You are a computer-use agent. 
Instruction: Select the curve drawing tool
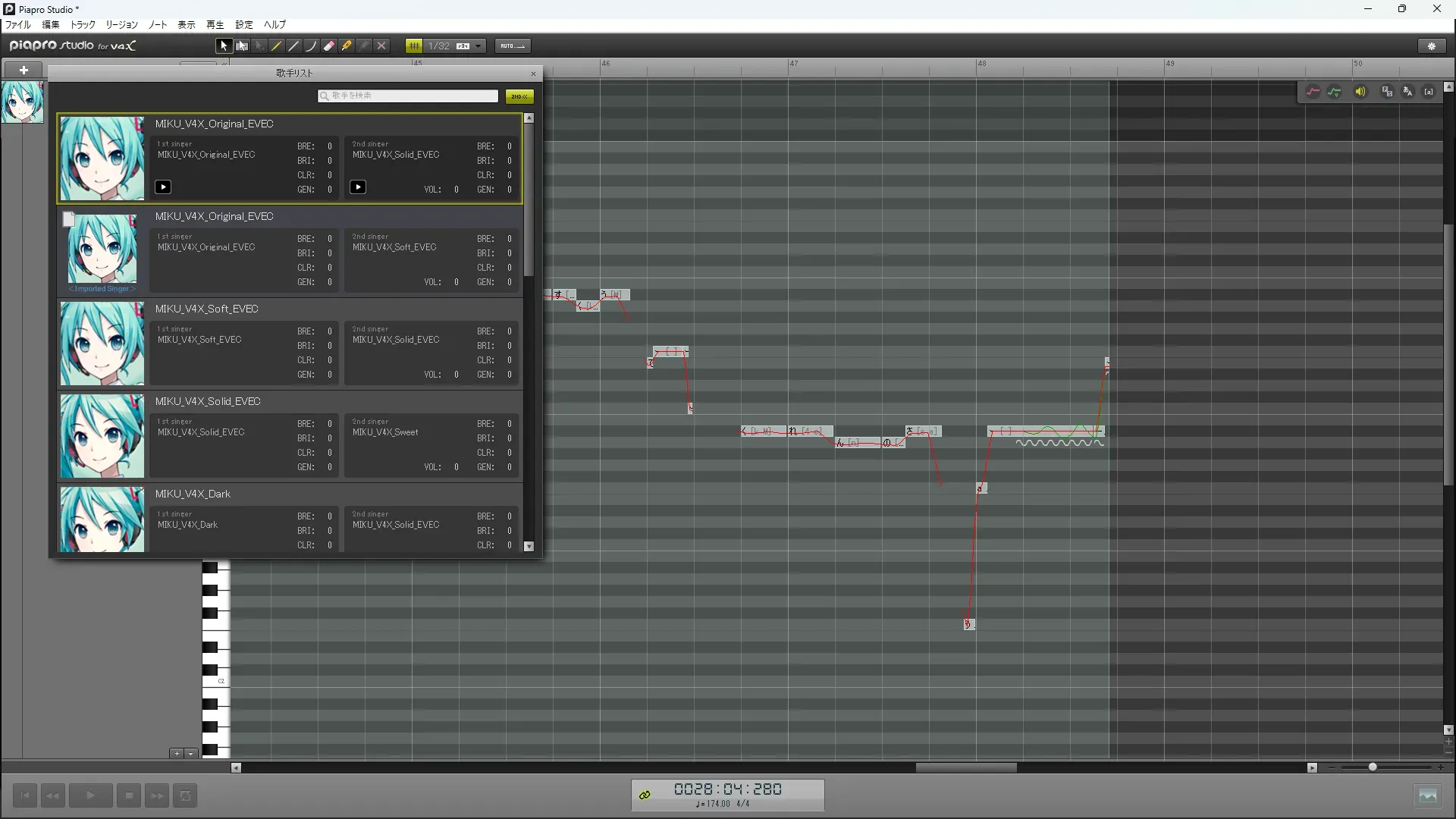point(311,46)
